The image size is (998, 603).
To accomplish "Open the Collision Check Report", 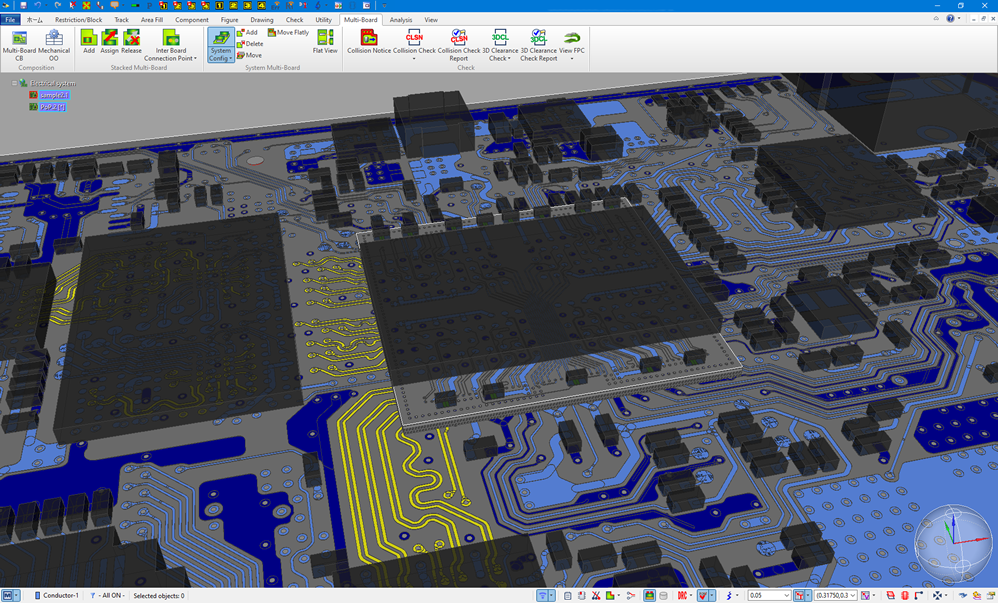I will (459, 44).
